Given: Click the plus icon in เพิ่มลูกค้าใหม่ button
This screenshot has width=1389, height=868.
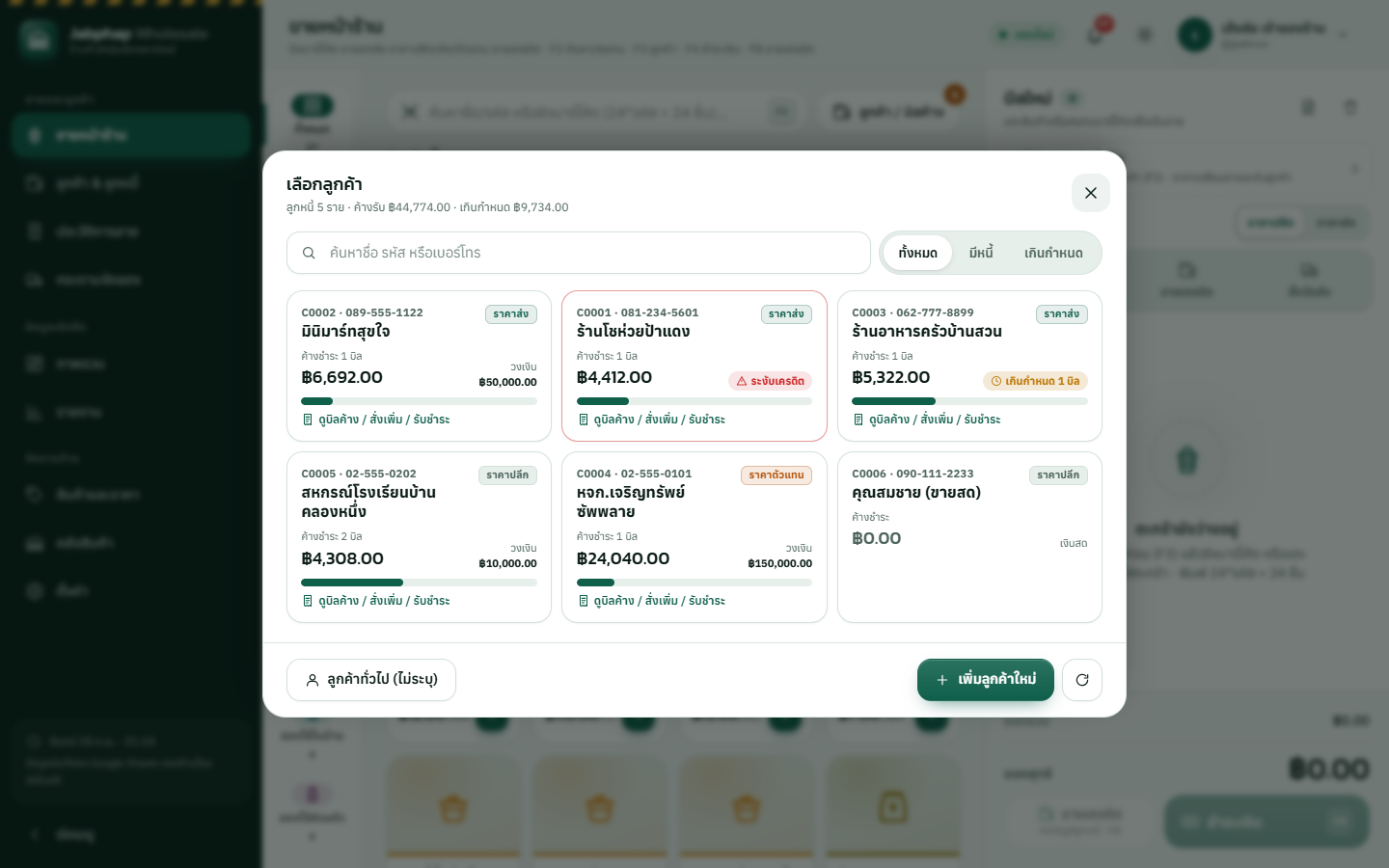Looking at the screenshot, I should (942, 680).
